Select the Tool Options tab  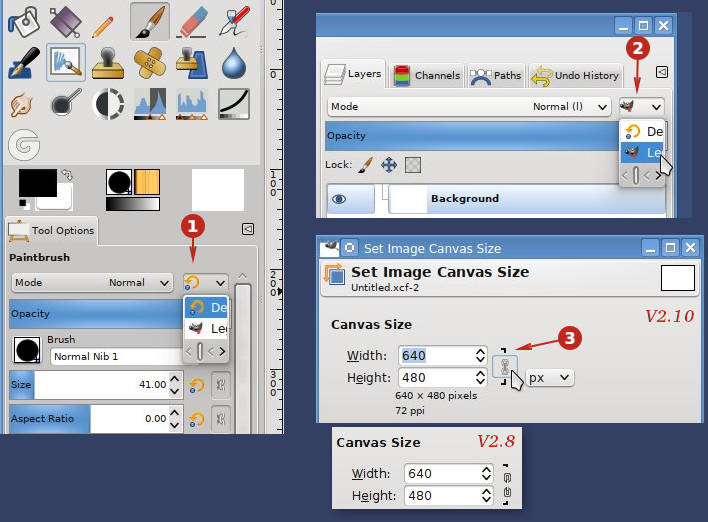tap(51, 231)
